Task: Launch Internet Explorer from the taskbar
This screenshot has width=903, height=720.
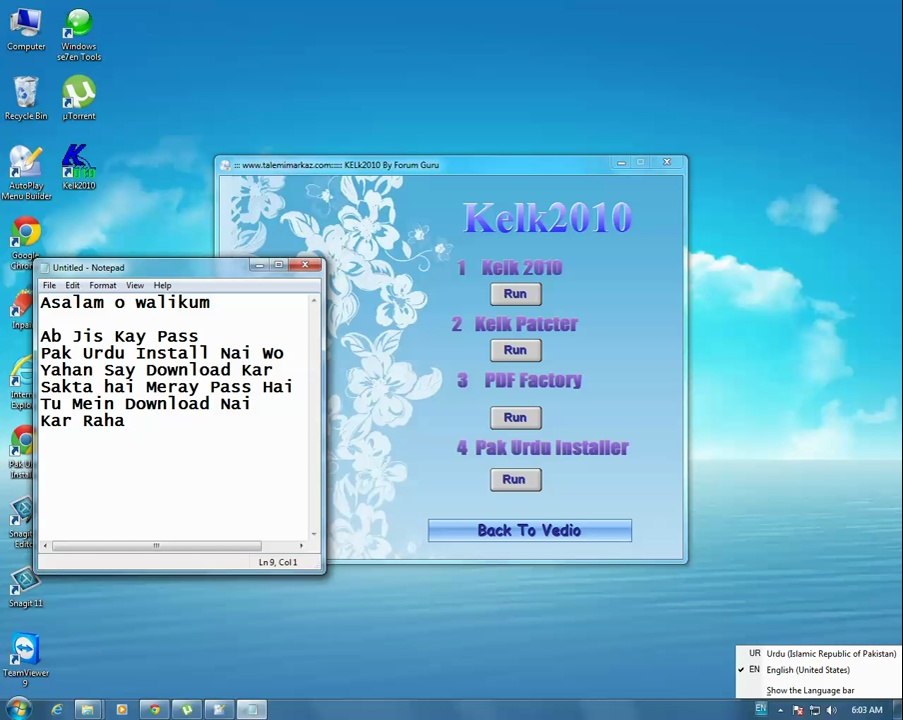Action: [x=56, y=710]
